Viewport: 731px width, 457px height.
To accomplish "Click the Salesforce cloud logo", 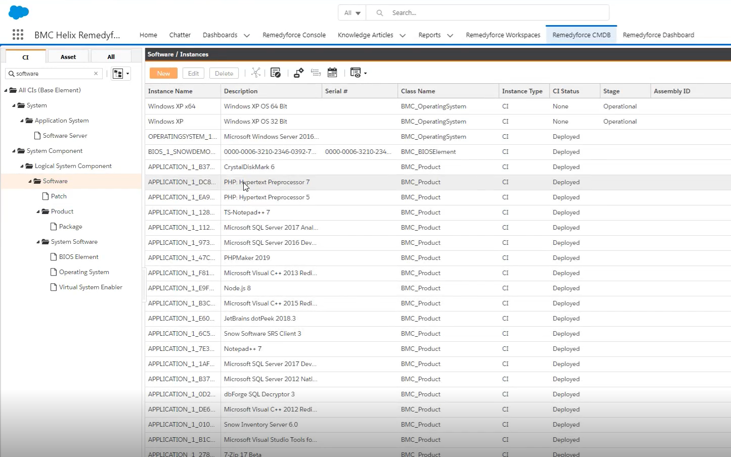I will (18, 12).
